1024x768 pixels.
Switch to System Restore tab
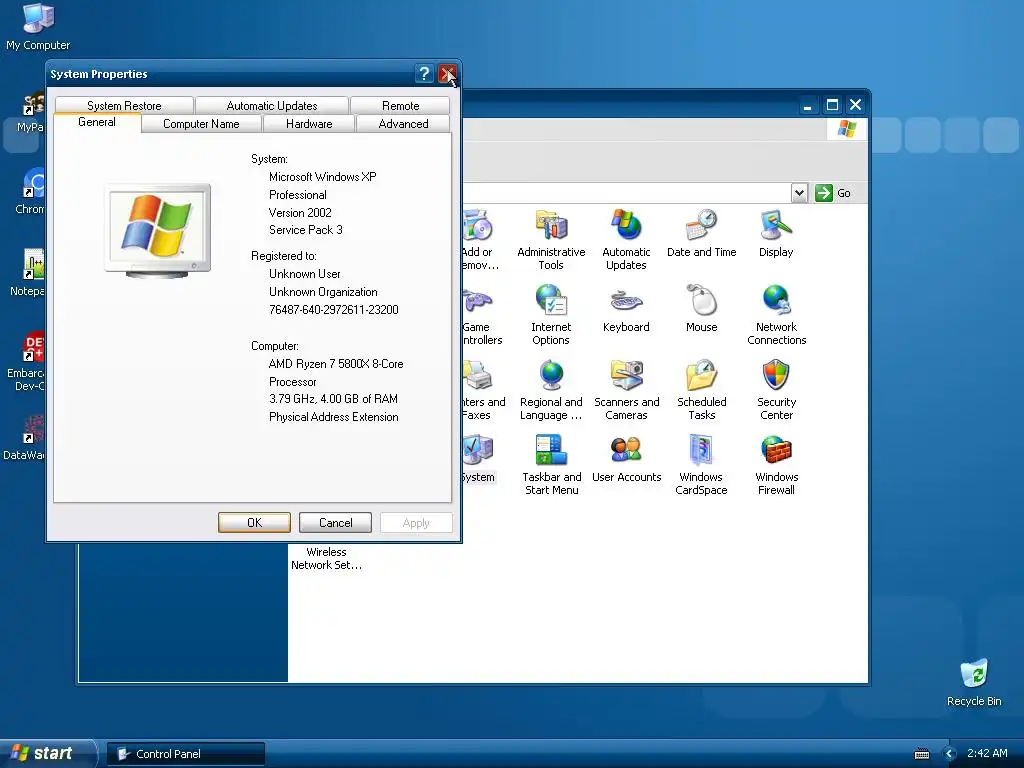pyautogui.click(x=124, y=105)
